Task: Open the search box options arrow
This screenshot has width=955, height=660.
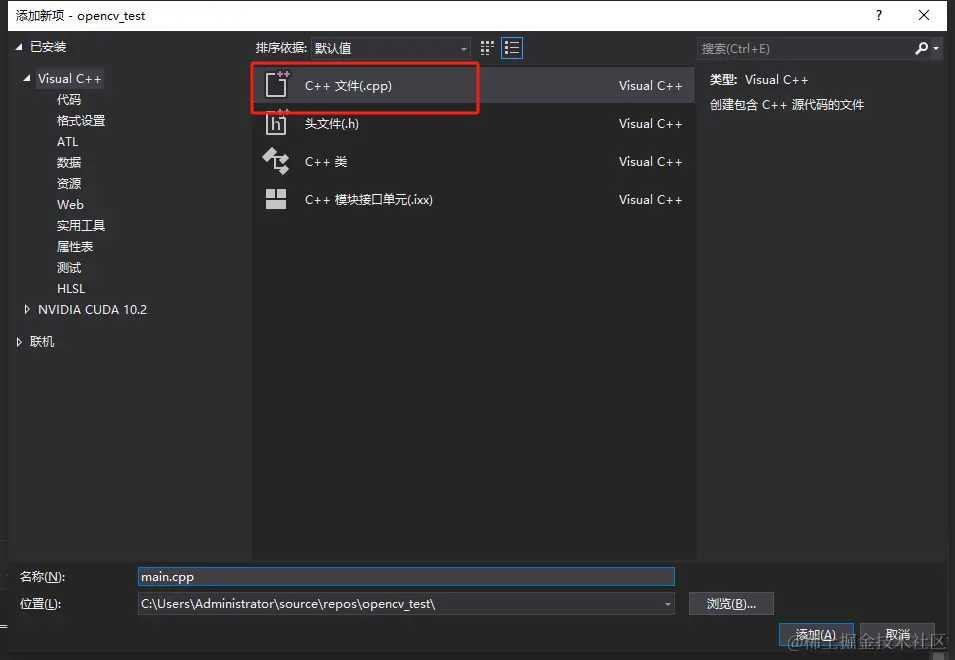Action: pos(934,47)
